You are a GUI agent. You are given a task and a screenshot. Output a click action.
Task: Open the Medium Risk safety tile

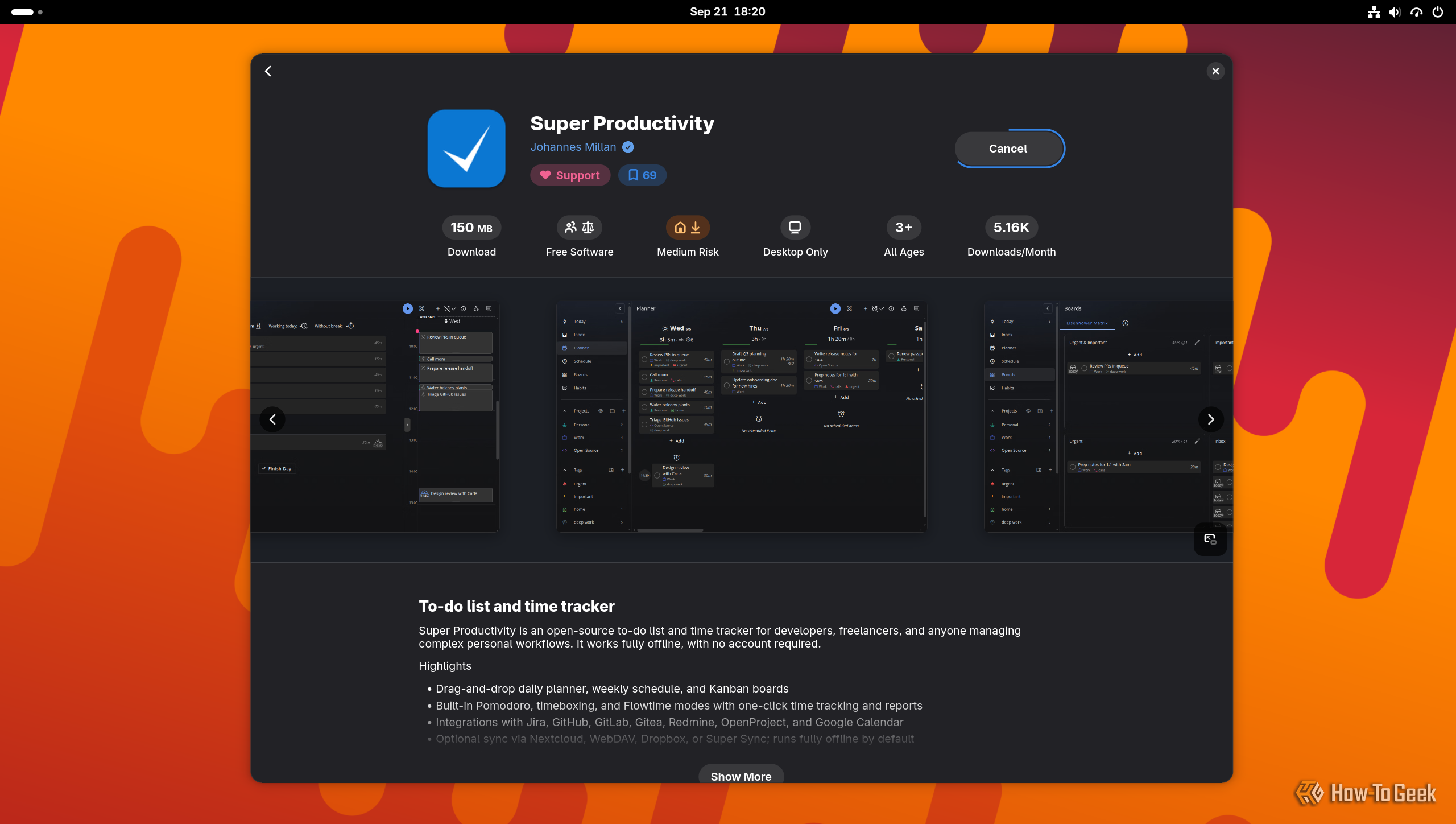(688, 237)
